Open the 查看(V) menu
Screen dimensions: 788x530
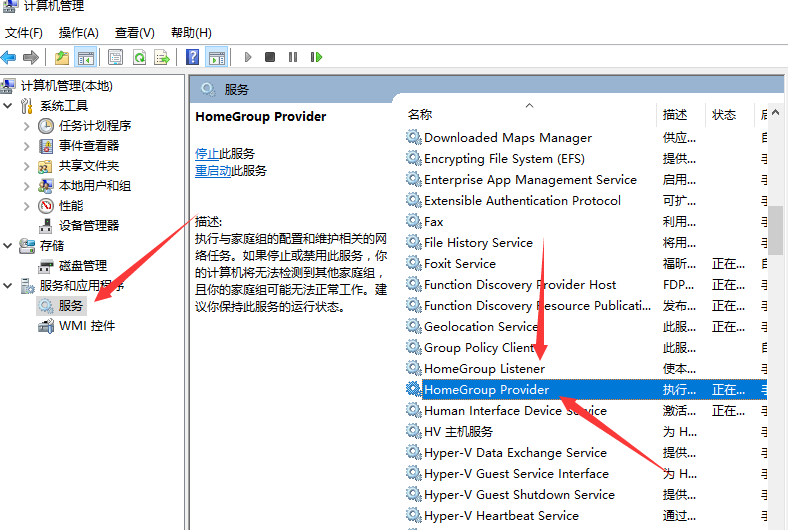(135, 33)
